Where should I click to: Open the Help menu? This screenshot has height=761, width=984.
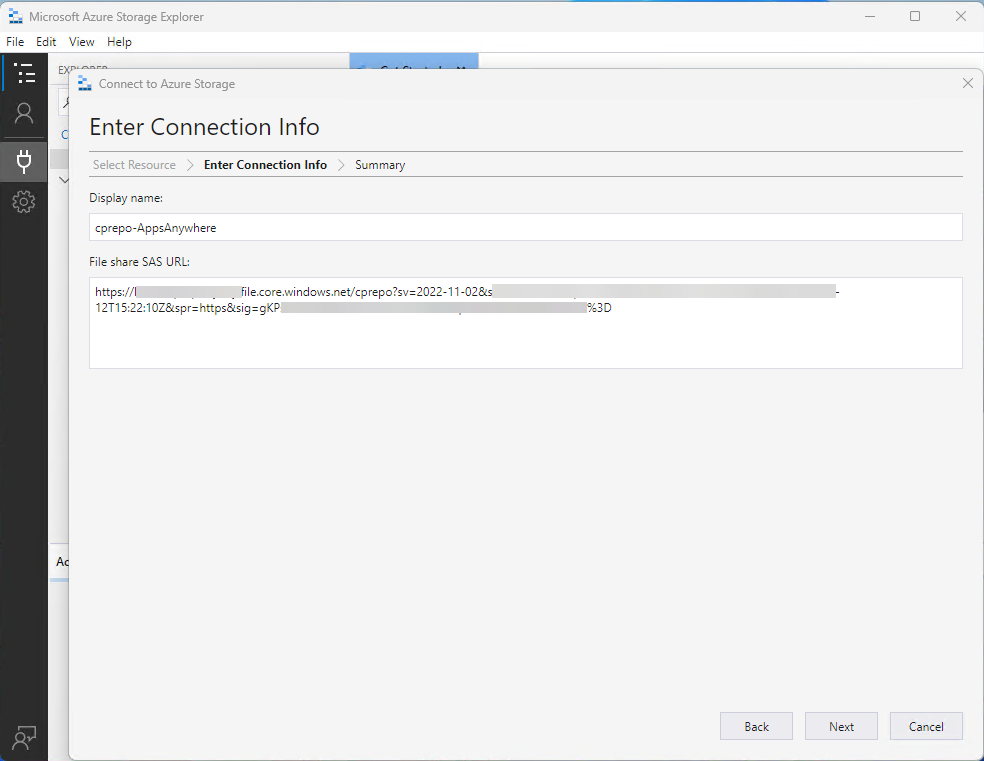click(x=119, y=42)
